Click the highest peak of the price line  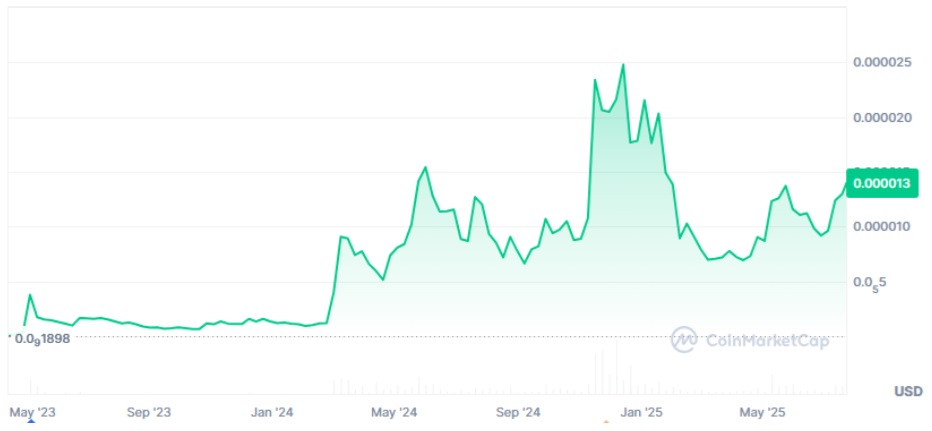[623, 65]
